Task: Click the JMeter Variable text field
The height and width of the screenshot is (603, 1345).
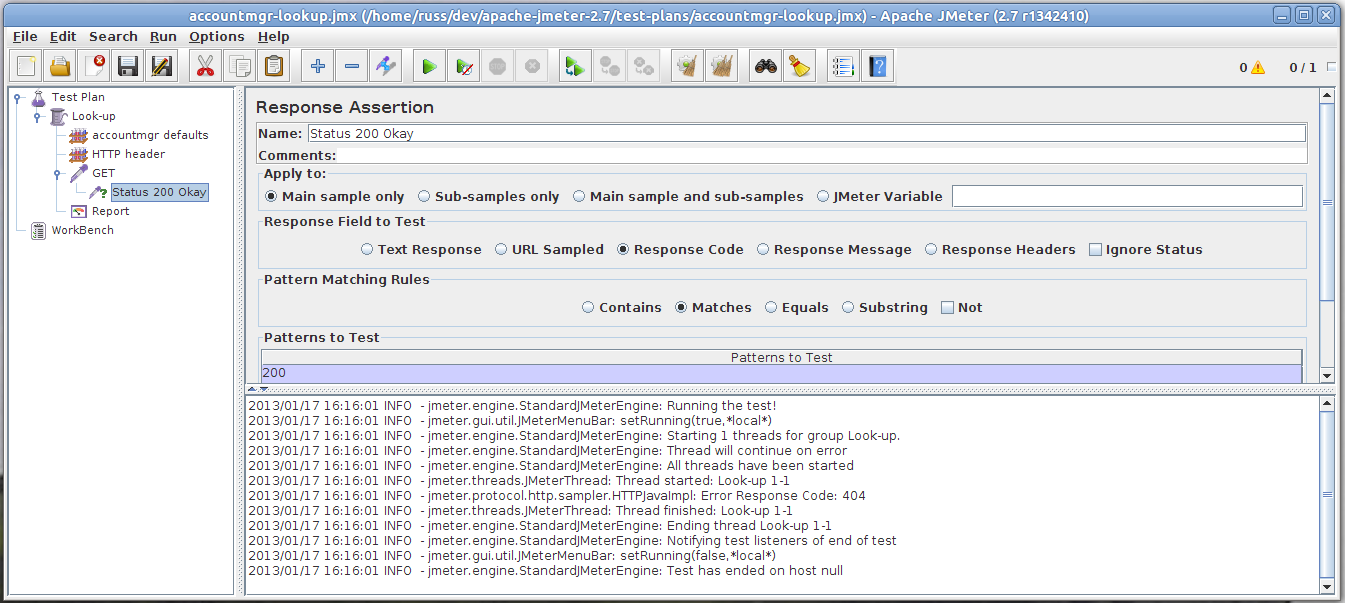Action: (1127, 197)
